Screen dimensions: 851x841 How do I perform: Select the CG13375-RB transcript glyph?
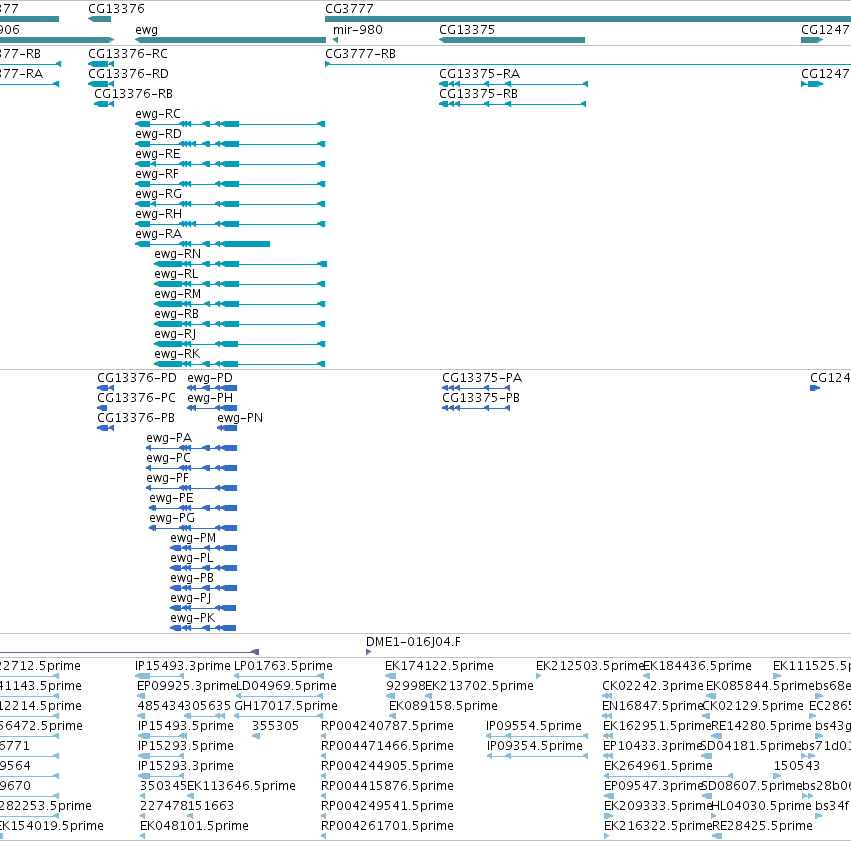pos(513,104)
